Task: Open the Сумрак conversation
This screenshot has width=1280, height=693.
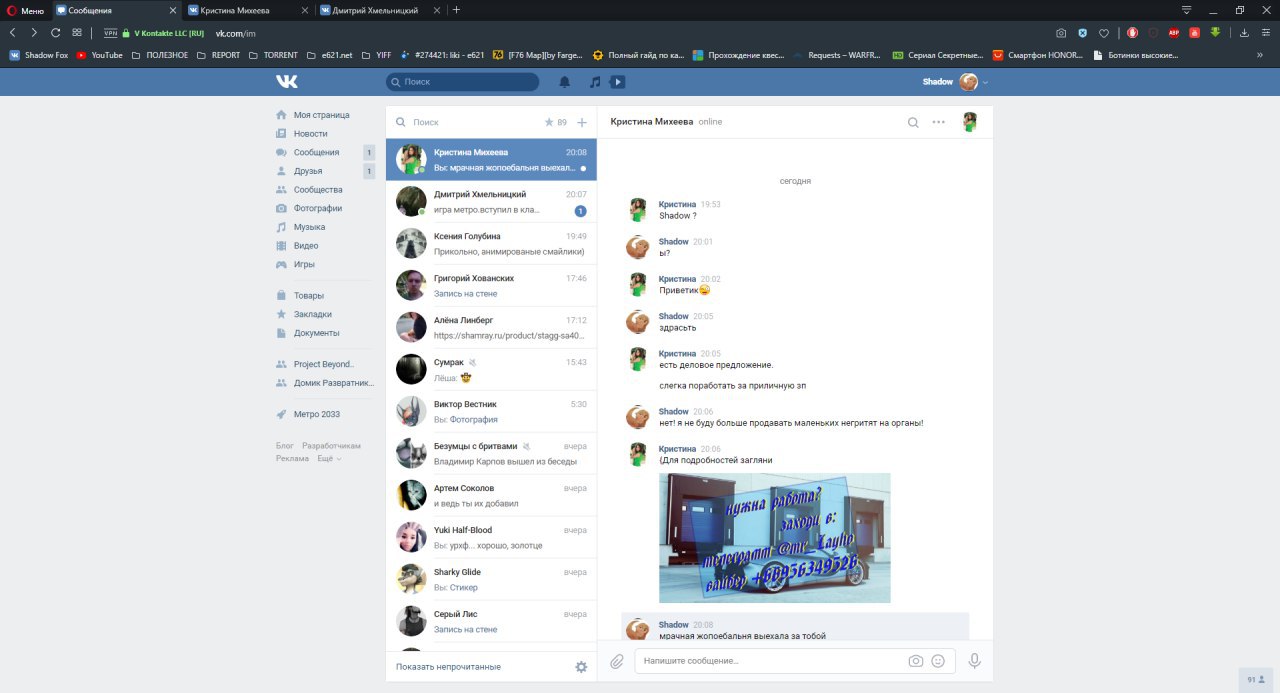Action: pyautogui.click(x=491, y=369)
